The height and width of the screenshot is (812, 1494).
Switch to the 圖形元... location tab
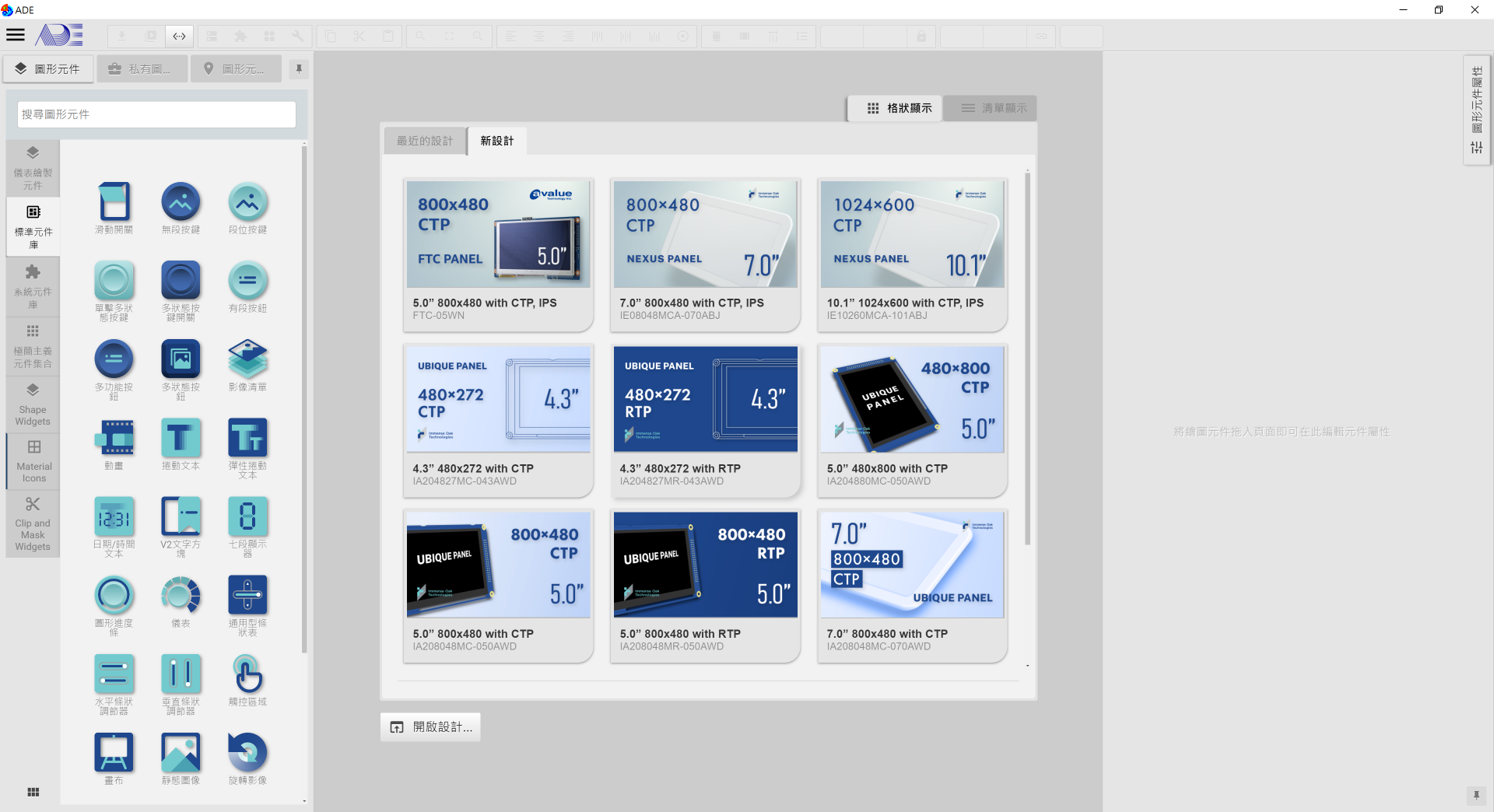pos(236,69)
